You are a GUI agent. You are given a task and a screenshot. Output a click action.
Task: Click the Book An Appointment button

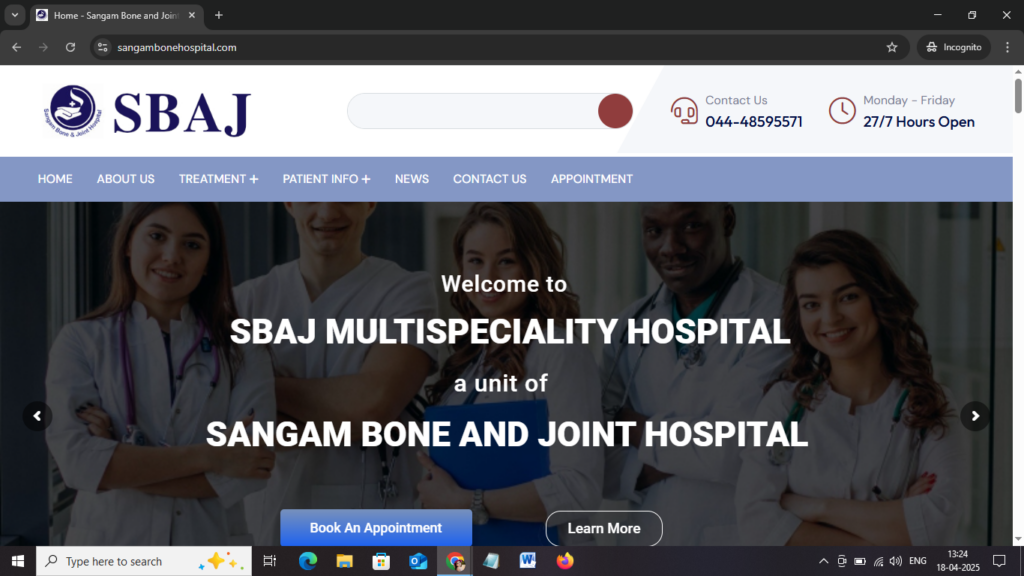point(376,528)
